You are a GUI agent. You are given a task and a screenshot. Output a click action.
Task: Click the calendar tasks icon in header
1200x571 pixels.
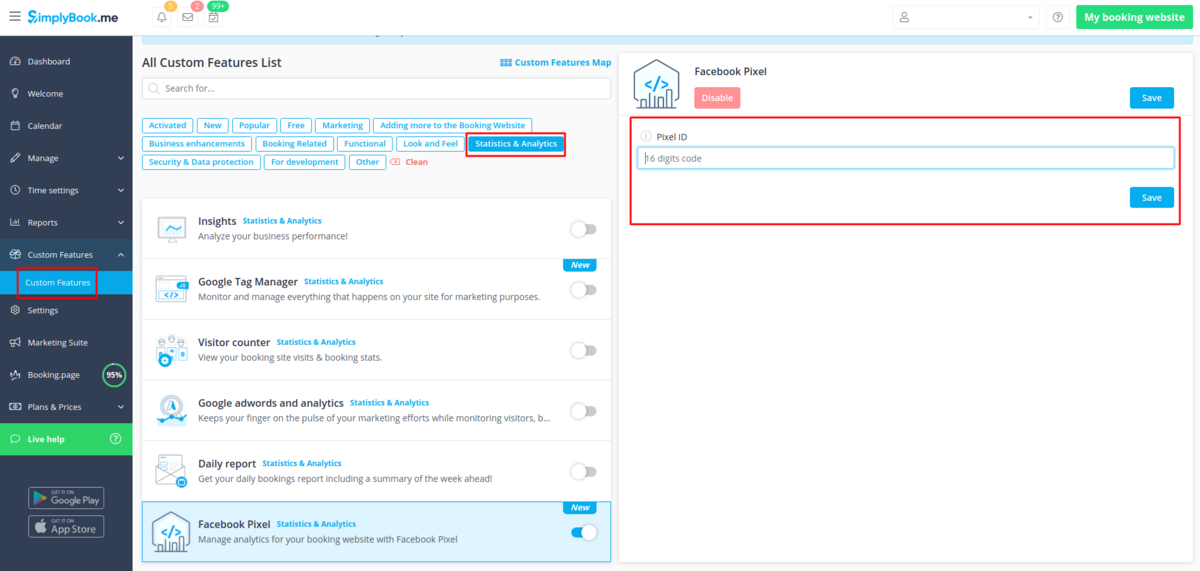[x=213, y=17]
